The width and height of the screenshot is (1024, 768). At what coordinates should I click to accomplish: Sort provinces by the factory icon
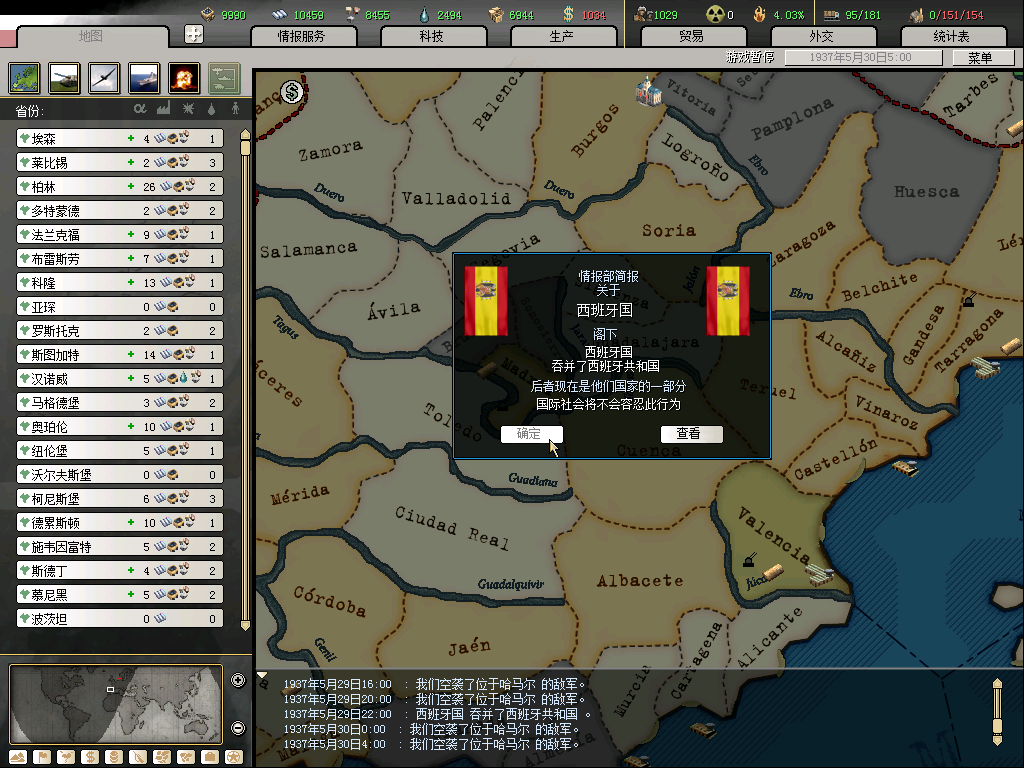163,108
